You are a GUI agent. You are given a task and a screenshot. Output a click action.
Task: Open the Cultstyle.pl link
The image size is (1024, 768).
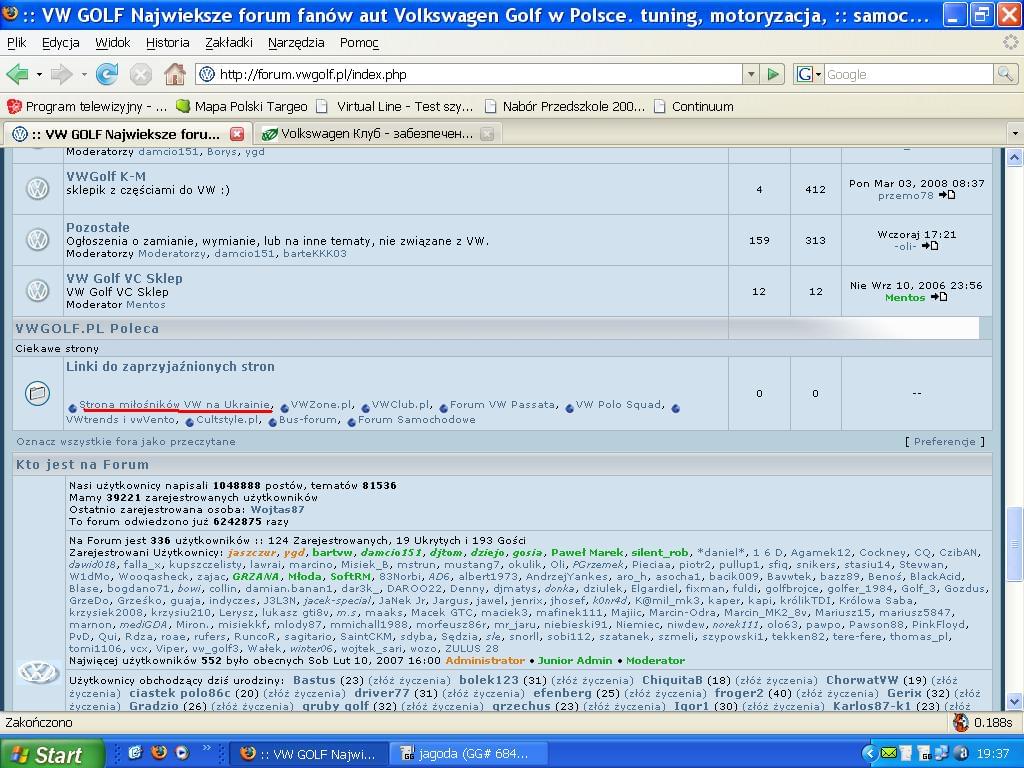[x=229, y=420]
